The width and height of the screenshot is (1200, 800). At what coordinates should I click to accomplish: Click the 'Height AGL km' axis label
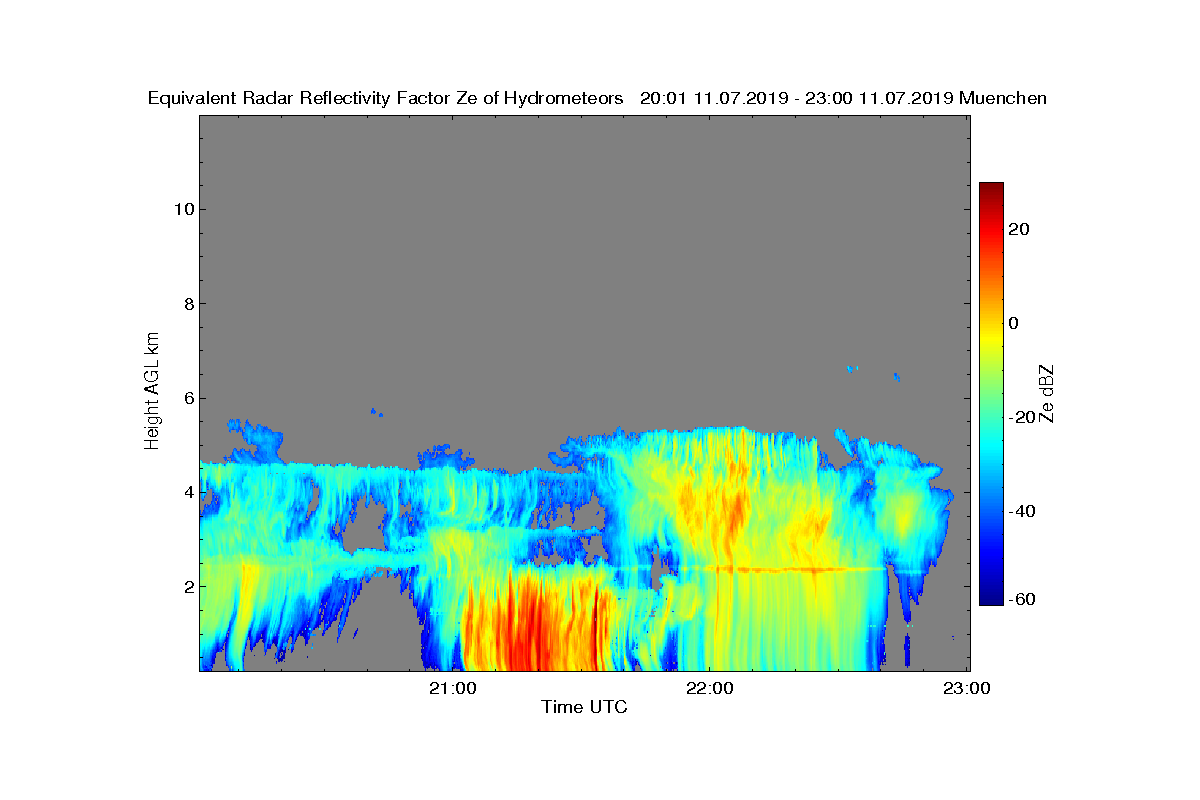pyautogui.click(x=152, y=392)
